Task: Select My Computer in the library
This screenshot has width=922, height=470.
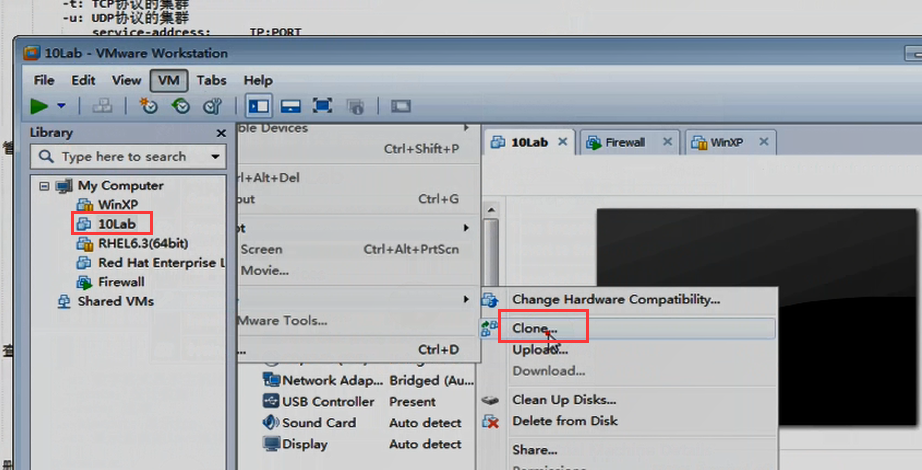Action: (x=121, y=186)
